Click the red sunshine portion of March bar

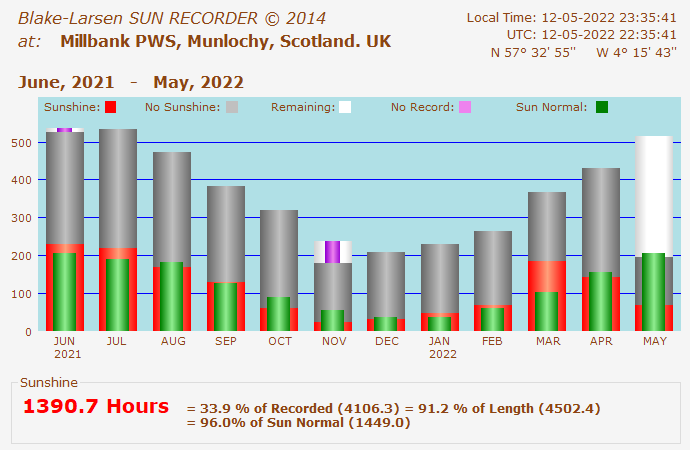[x=547, y=276]
